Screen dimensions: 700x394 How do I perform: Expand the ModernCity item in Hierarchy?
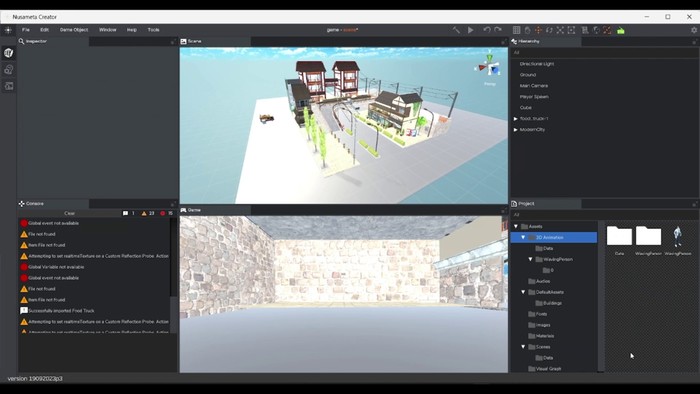coord(515,129)
